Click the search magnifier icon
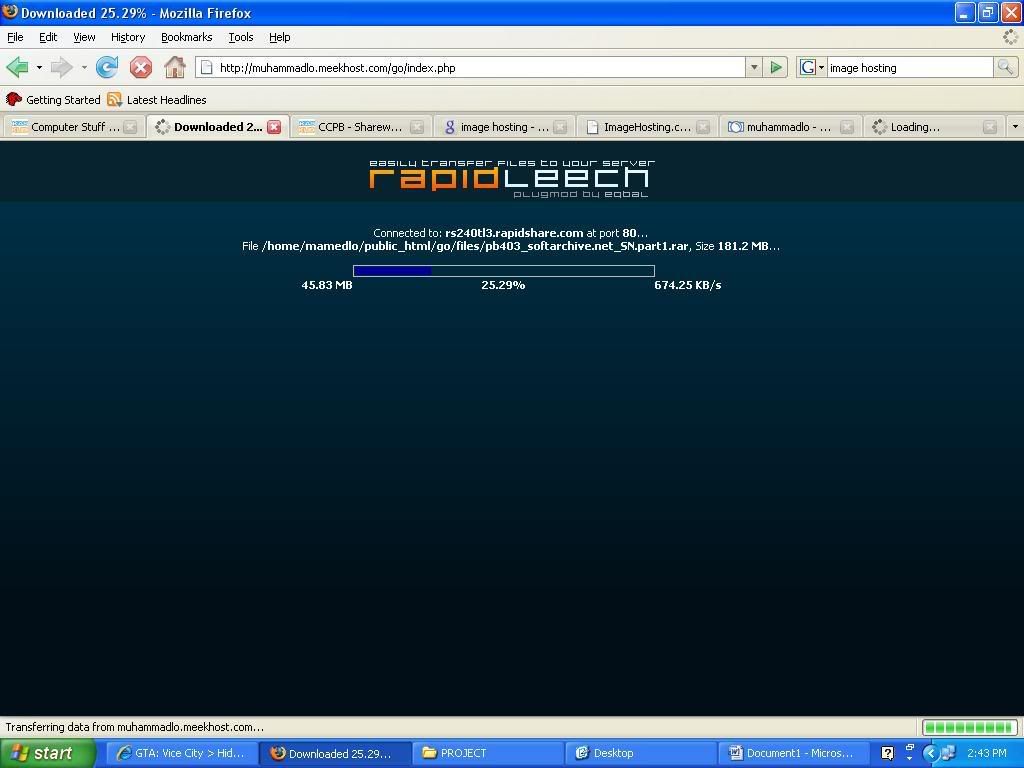Screen dimensions: 1024x768 tap(1005, 67)
